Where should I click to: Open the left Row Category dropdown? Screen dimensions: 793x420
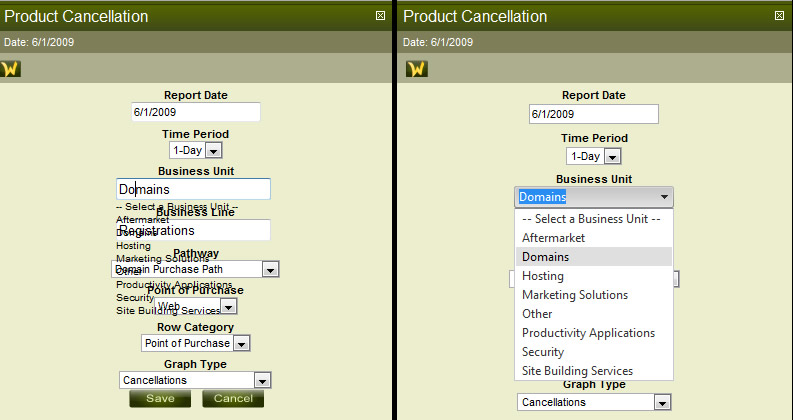(240, 343)
